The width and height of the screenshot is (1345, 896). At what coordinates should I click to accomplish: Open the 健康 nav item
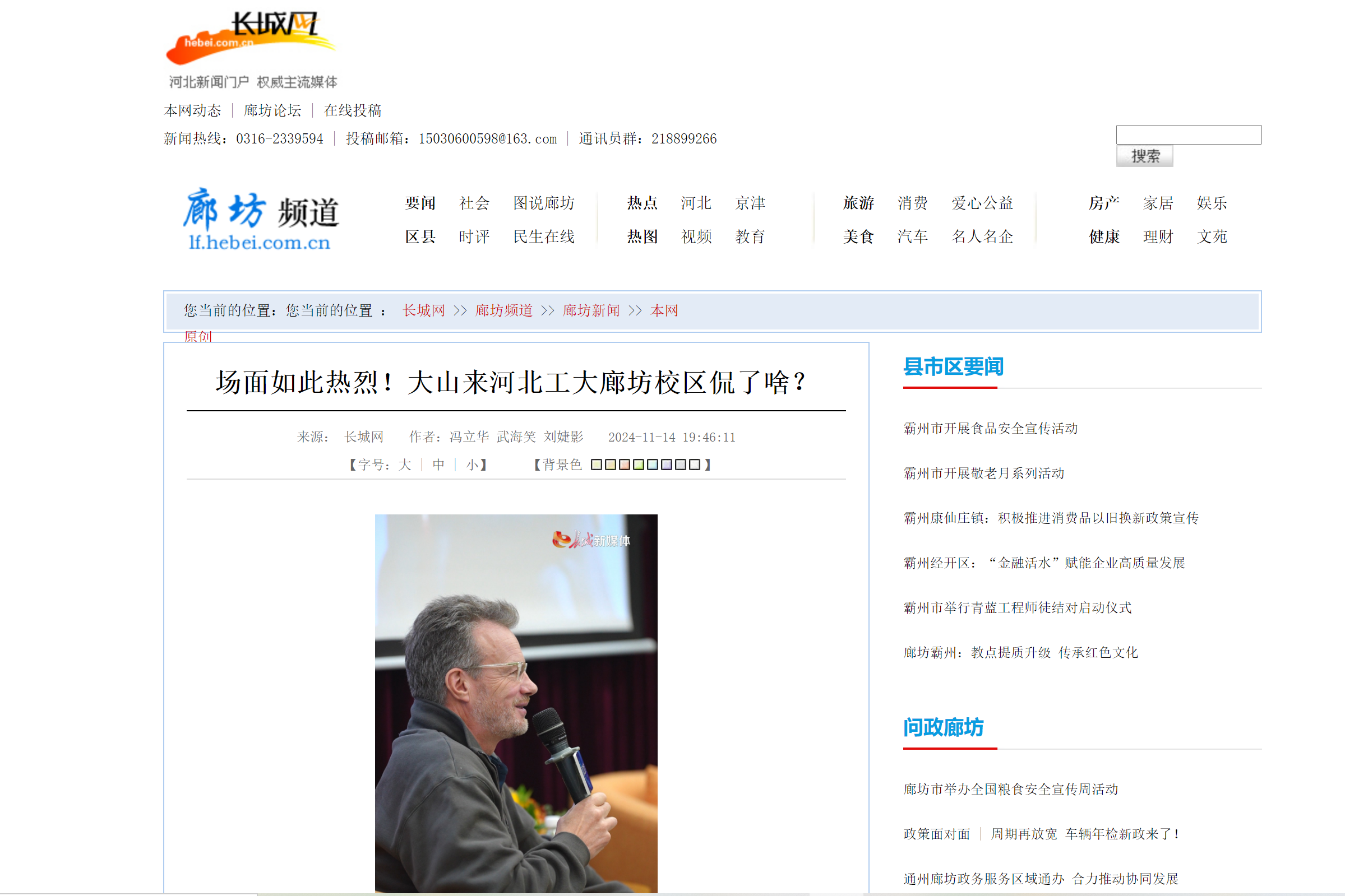1104,236
